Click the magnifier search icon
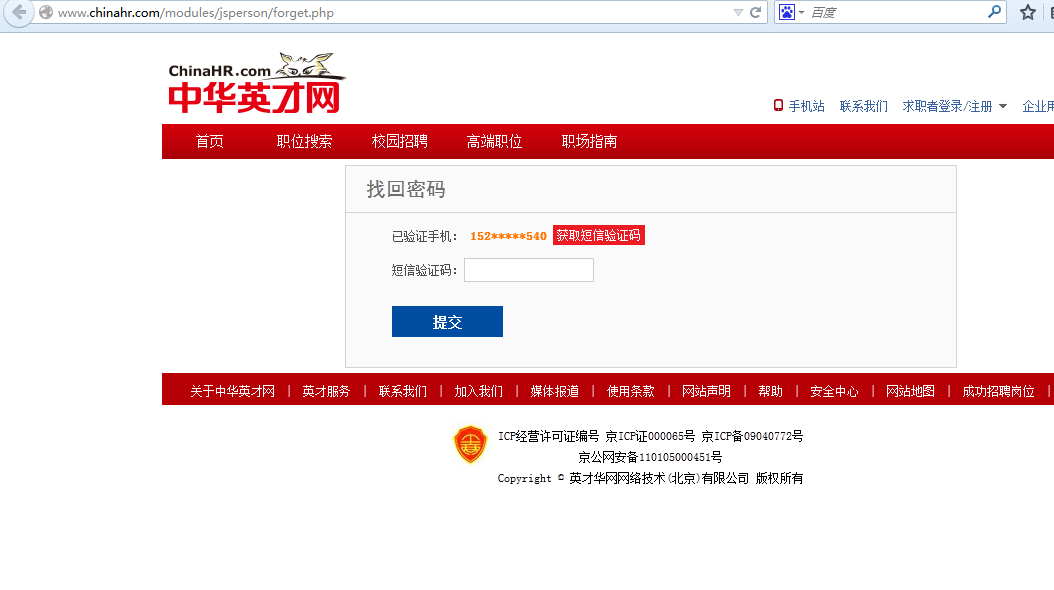The image size is (1054, 590). click(995, 11)
